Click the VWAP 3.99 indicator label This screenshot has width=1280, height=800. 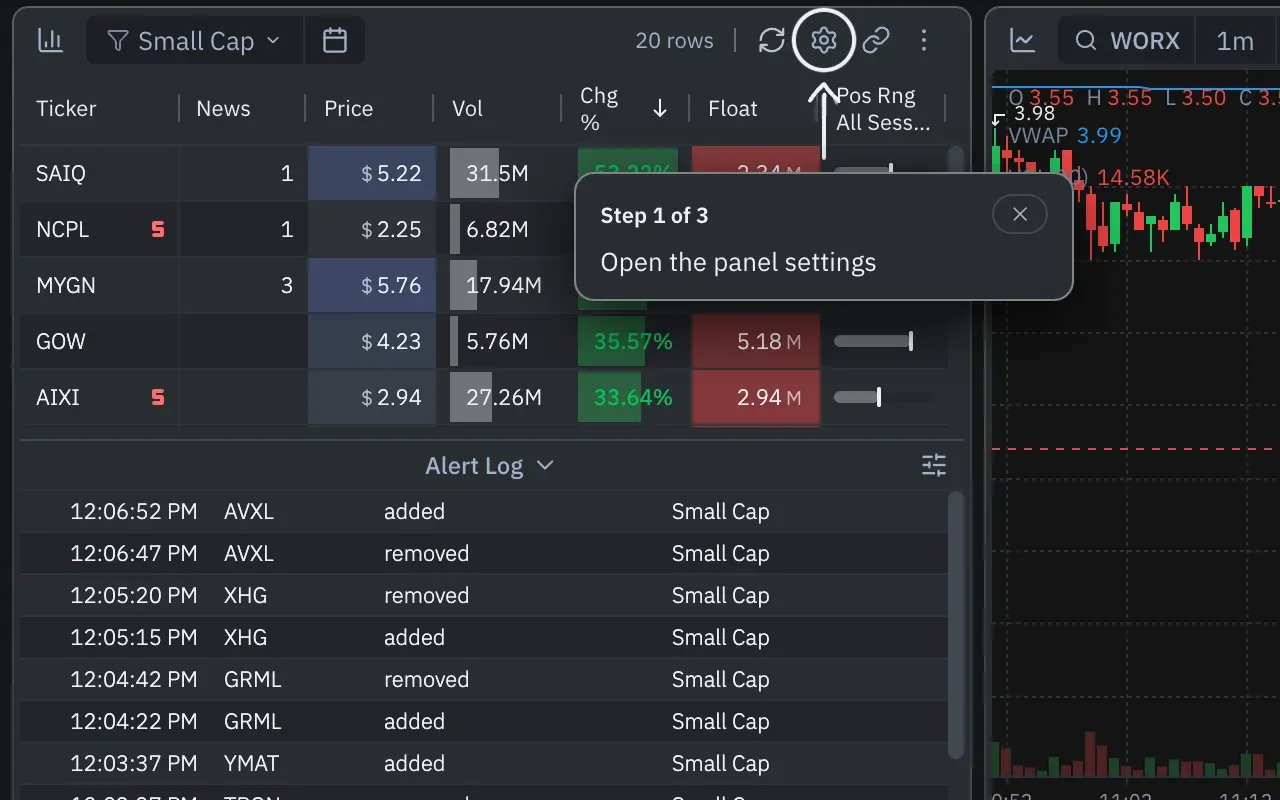(x=1064, y=135)
